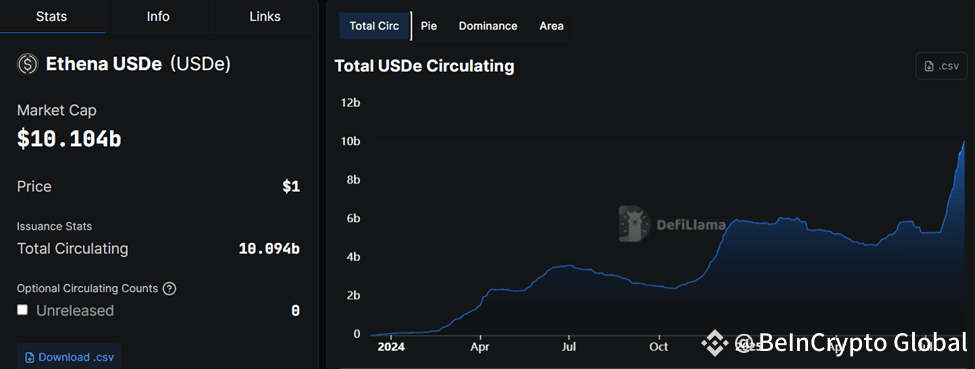
Task: Switch chart to Pie view
Action: click(428, 26)
